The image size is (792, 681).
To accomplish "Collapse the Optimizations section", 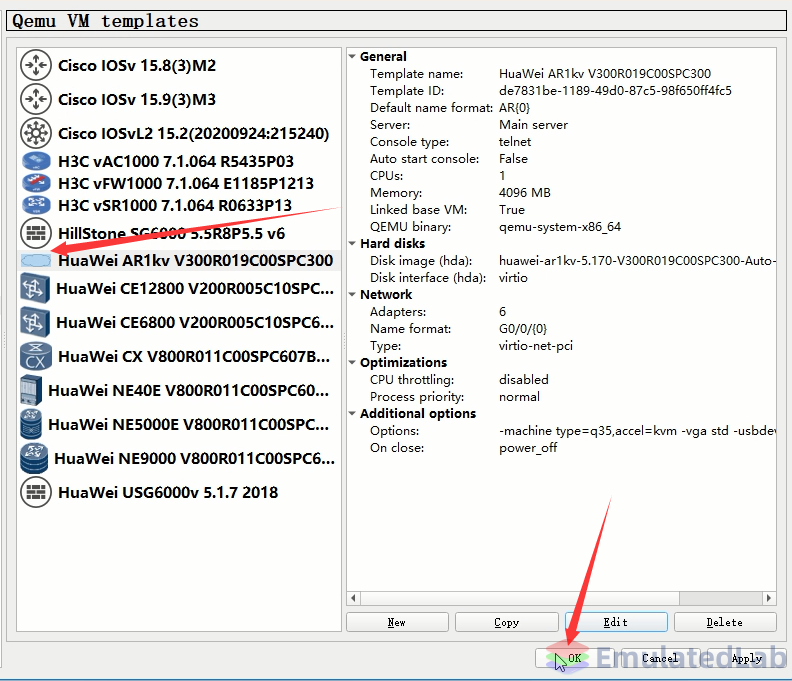I will pos(353,362).
